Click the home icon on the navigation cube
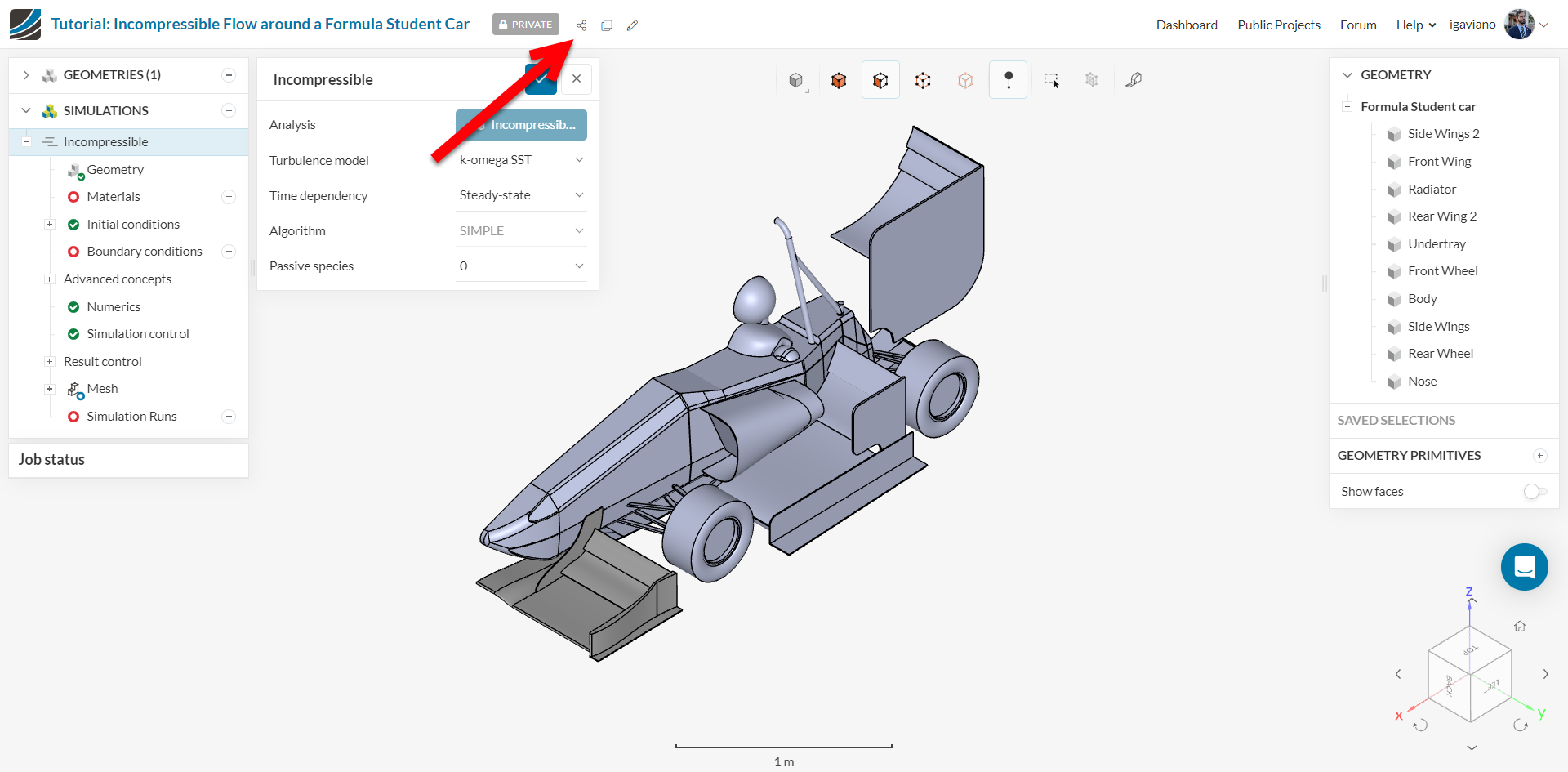 (1521, 626)
